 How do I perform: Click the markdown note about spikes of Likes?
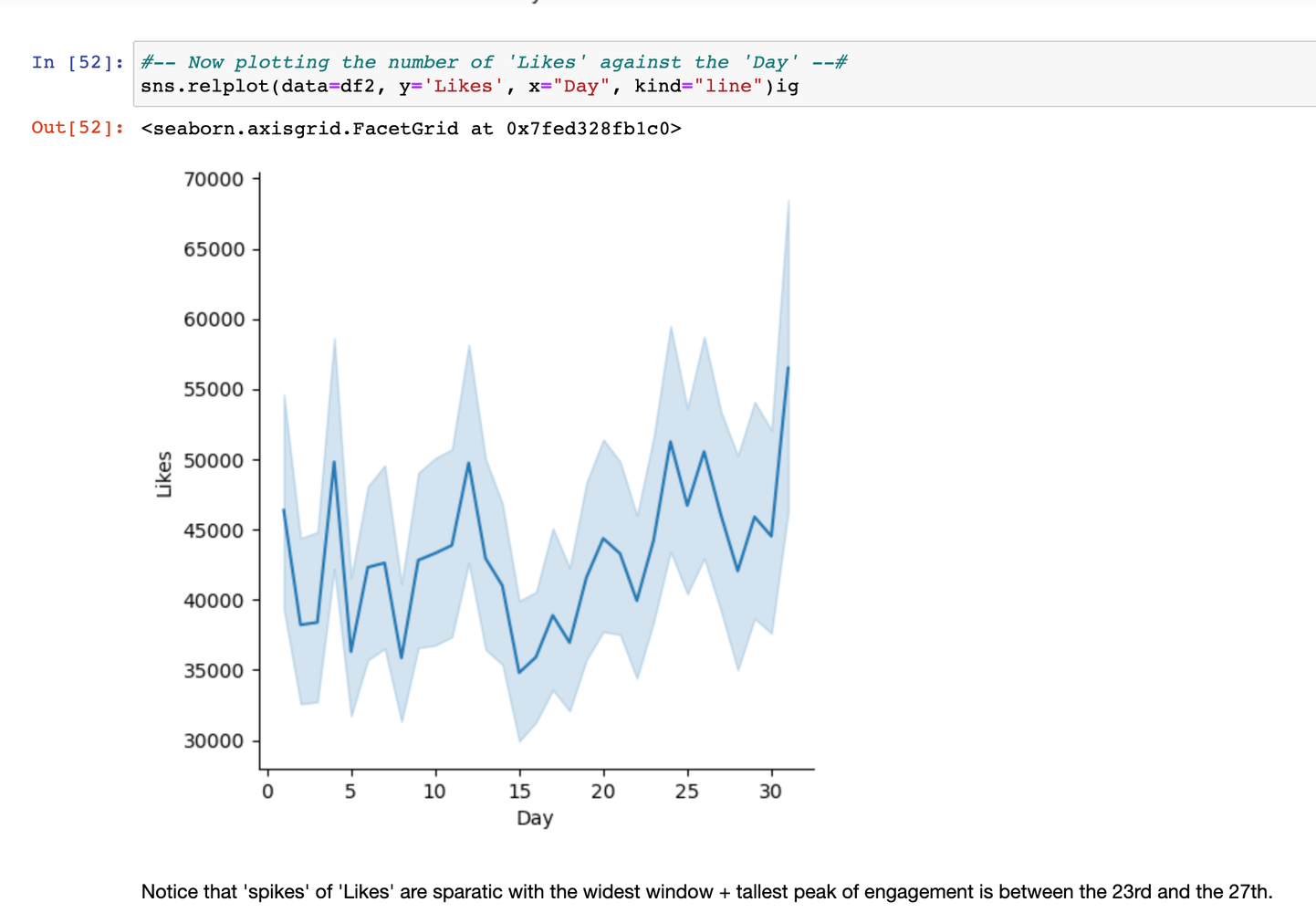click(x=706, y=892)
